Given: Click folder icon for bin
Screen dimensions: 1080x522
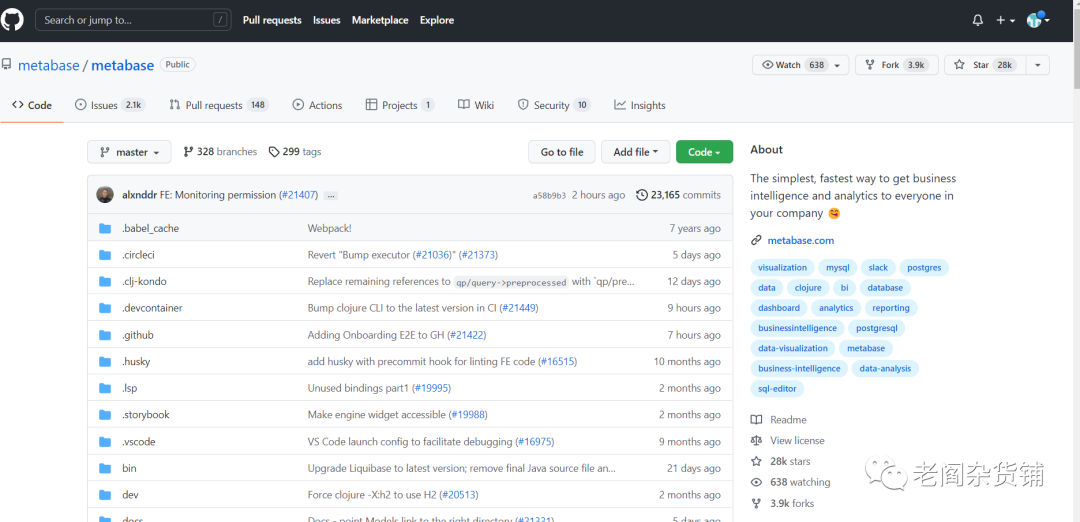Looking at the screenshot, I should (105, 468).
